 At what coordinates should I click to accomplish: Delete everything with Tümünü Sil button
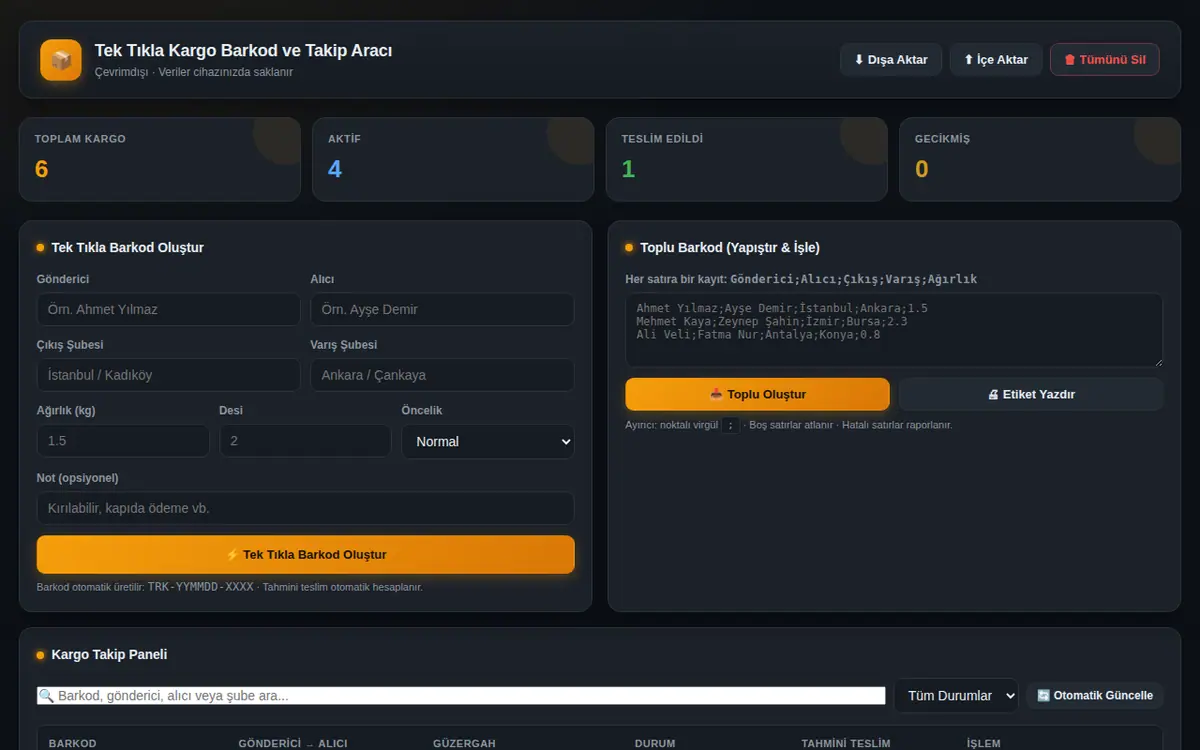[1105, 60]
